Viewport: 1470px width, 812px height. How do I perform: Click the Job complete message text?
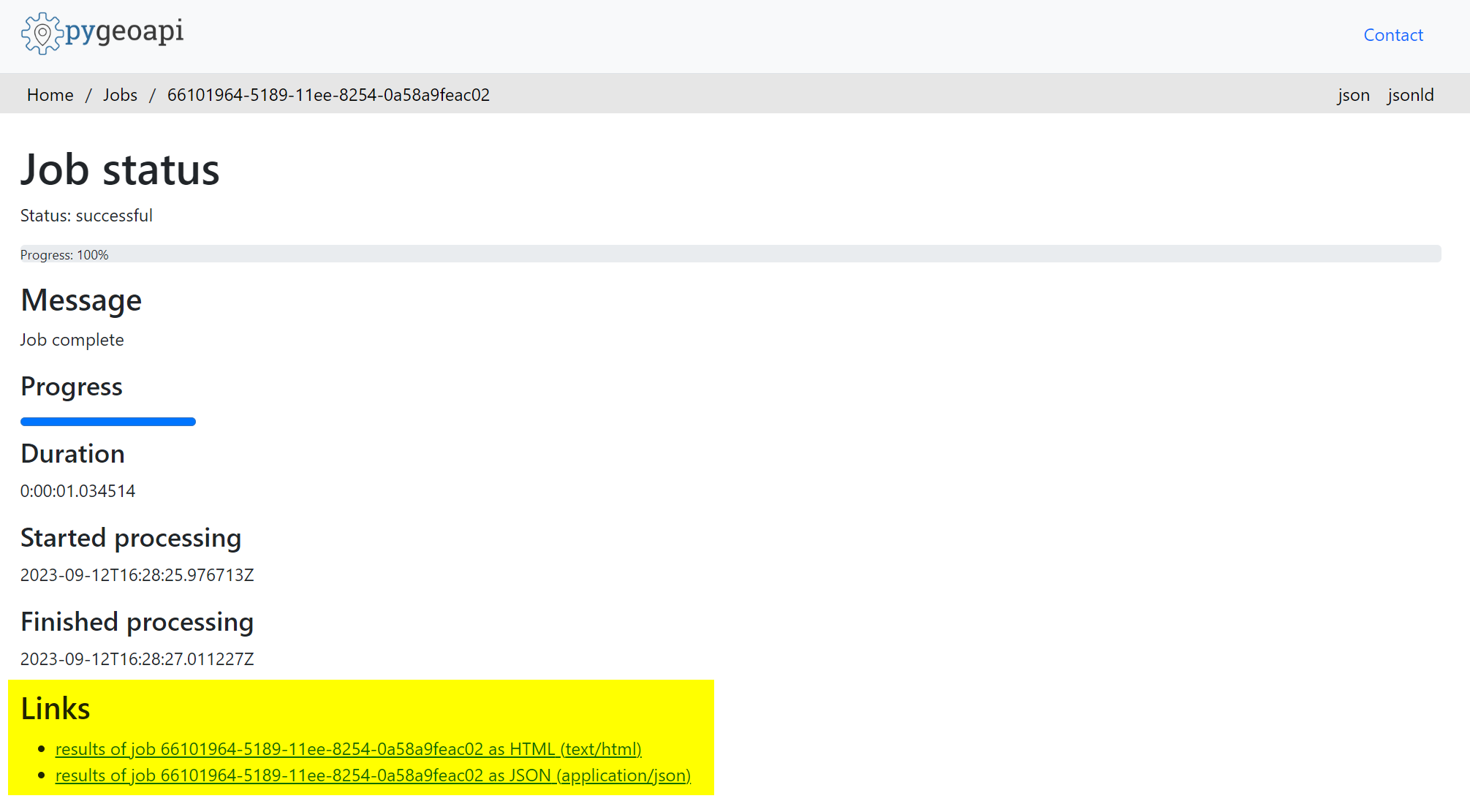pos(72,339)
